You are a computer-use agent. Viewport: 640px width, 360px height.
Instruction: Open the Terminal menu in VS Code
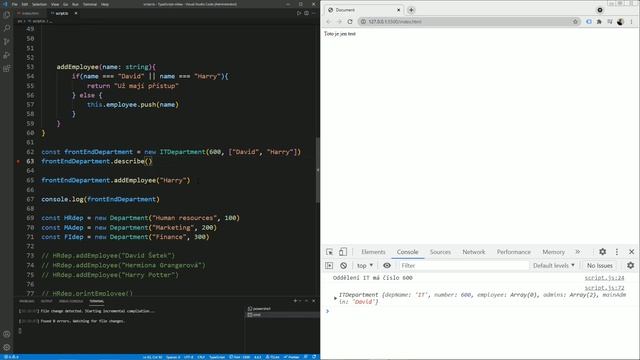point(90,4)
